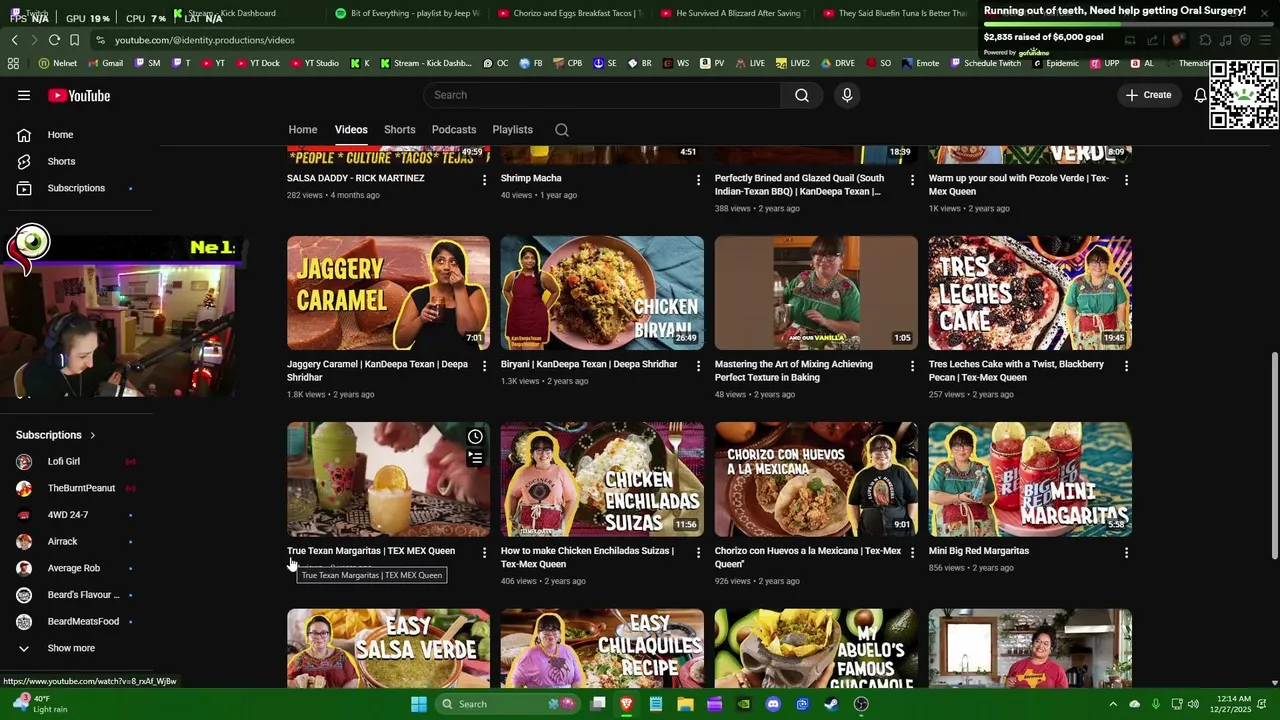Open the Jaggery Caramel thumbnail
The width and height of the screenshot is (1280, 720).
tap(388, 293)
